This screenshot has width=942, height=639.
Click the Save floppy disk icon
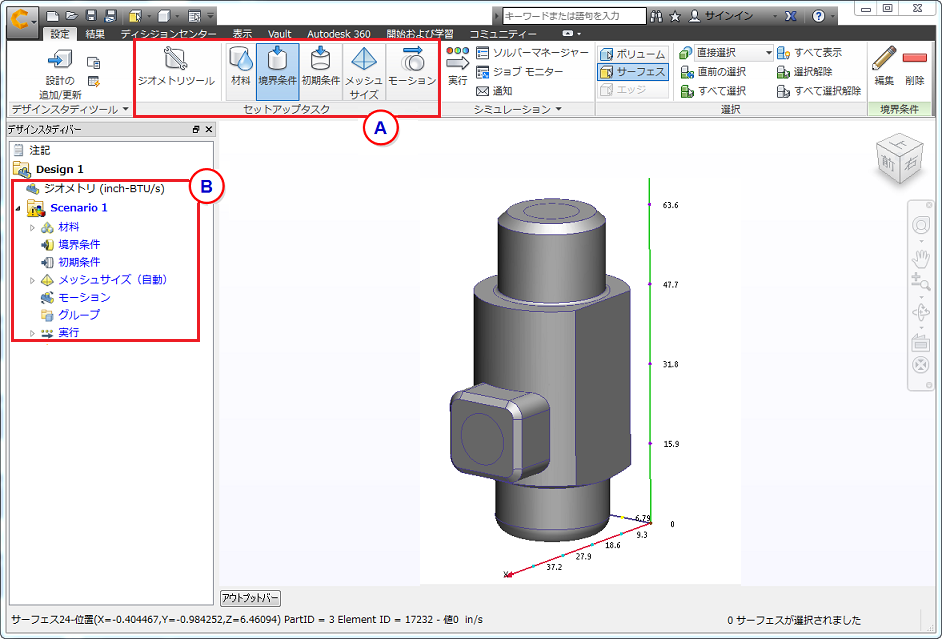pyautogui.click(x=91, y=16)
